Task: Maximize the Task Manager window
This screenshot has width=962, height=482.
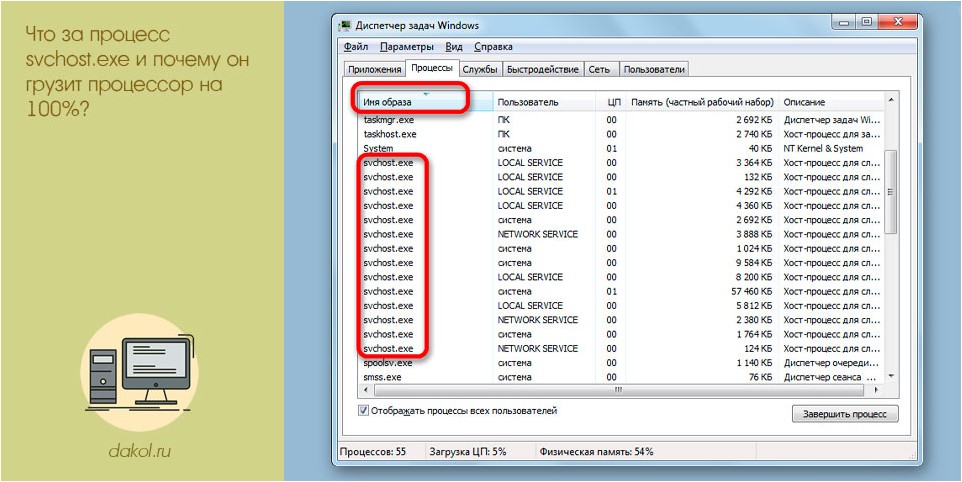Action: 866,23
